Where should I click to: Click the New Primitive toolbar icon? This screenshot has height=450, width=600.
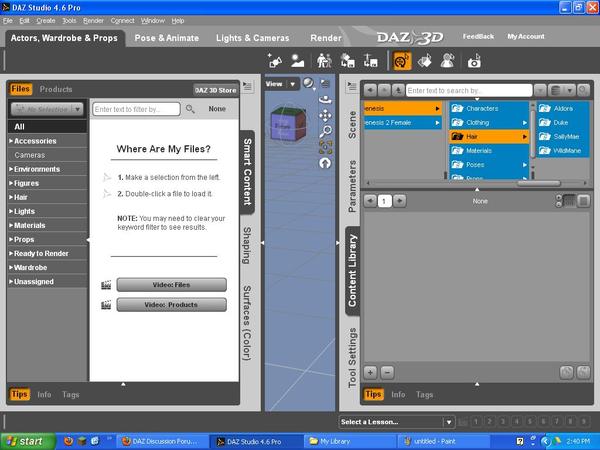[x=275, y=60]
